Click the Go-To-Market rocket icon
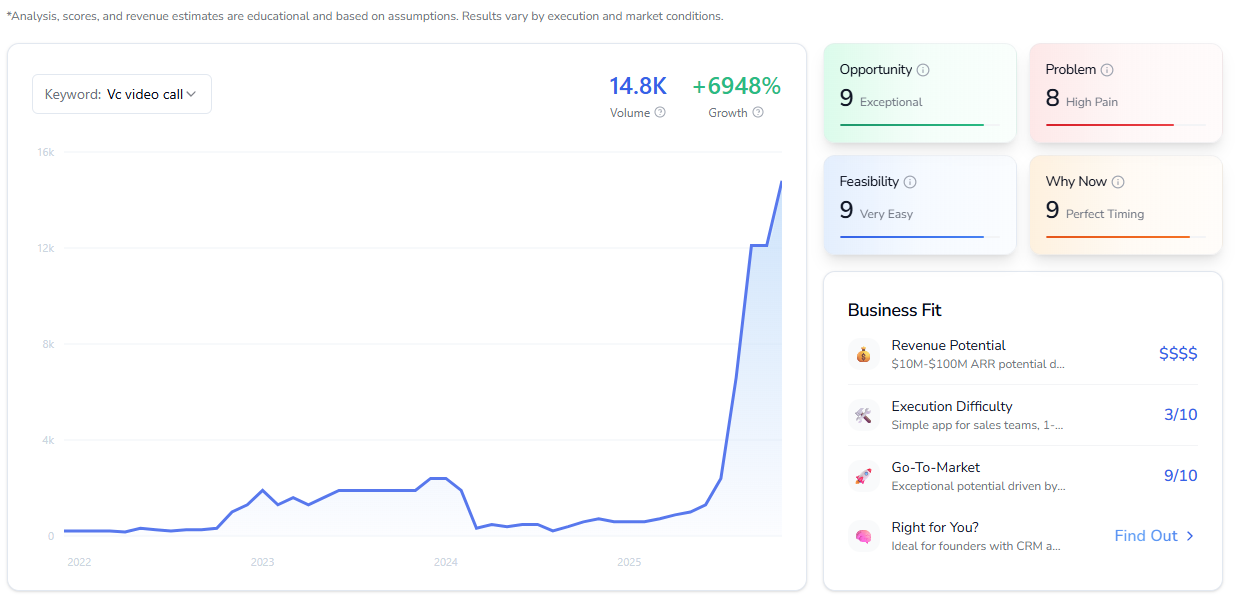The height and width of the screenshot is (602, 1235). click(x=864, y=476)
